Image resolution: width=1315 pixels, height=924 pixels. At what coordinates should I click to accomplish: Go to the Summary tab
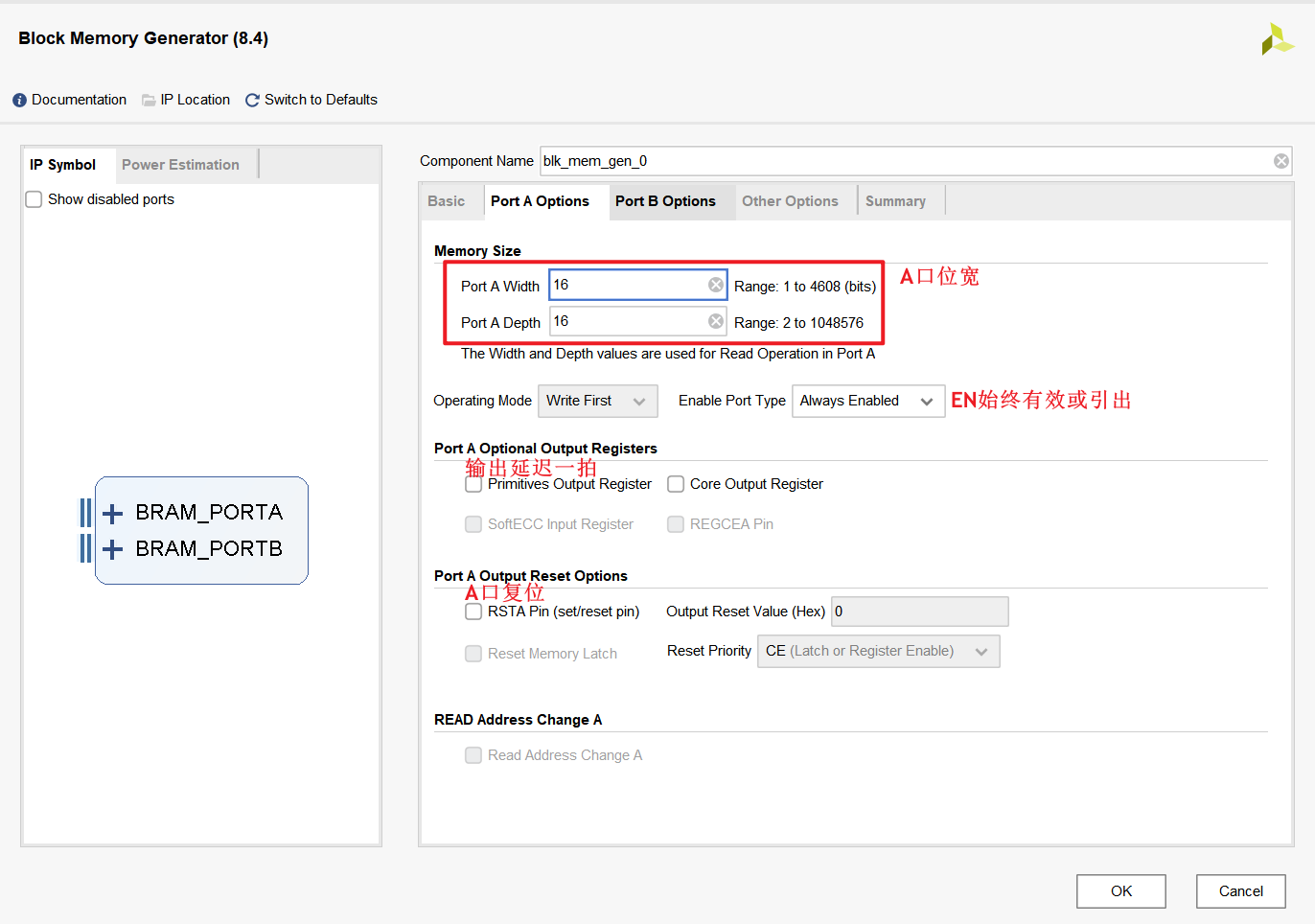[895, 201]
